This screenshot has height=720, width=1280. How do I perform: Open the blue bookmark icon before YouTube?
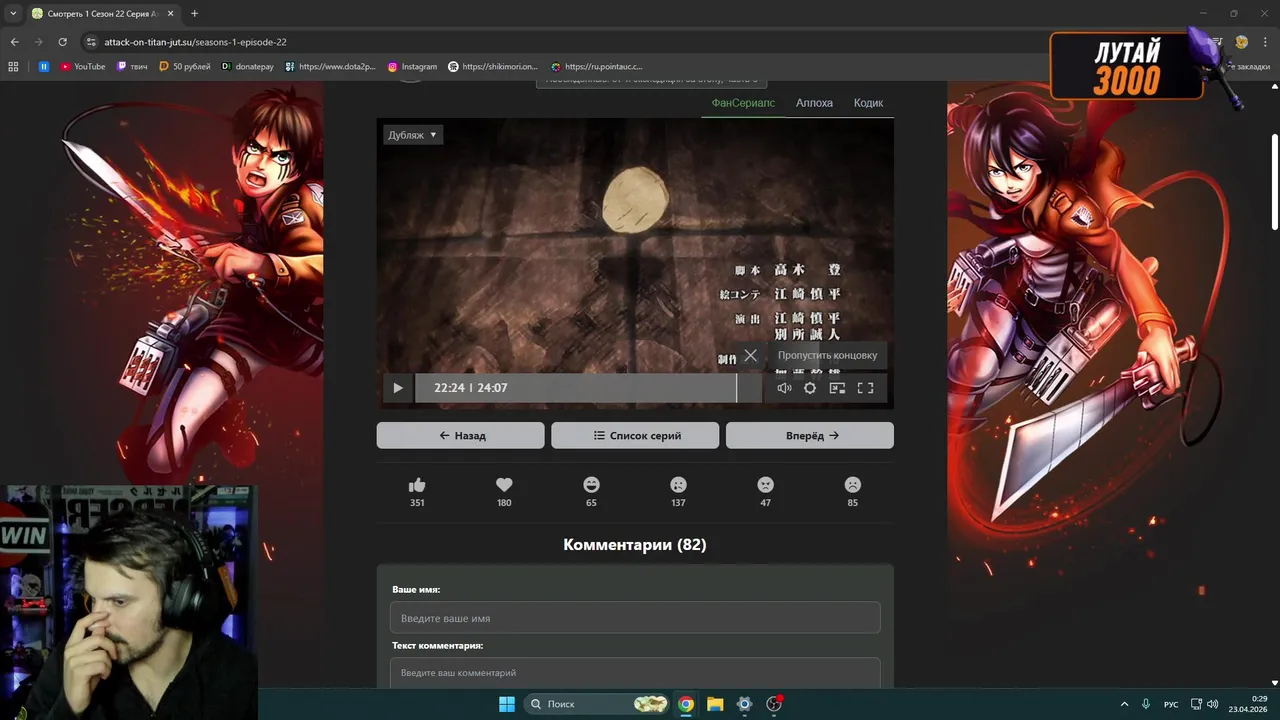[x=44, y=66]
